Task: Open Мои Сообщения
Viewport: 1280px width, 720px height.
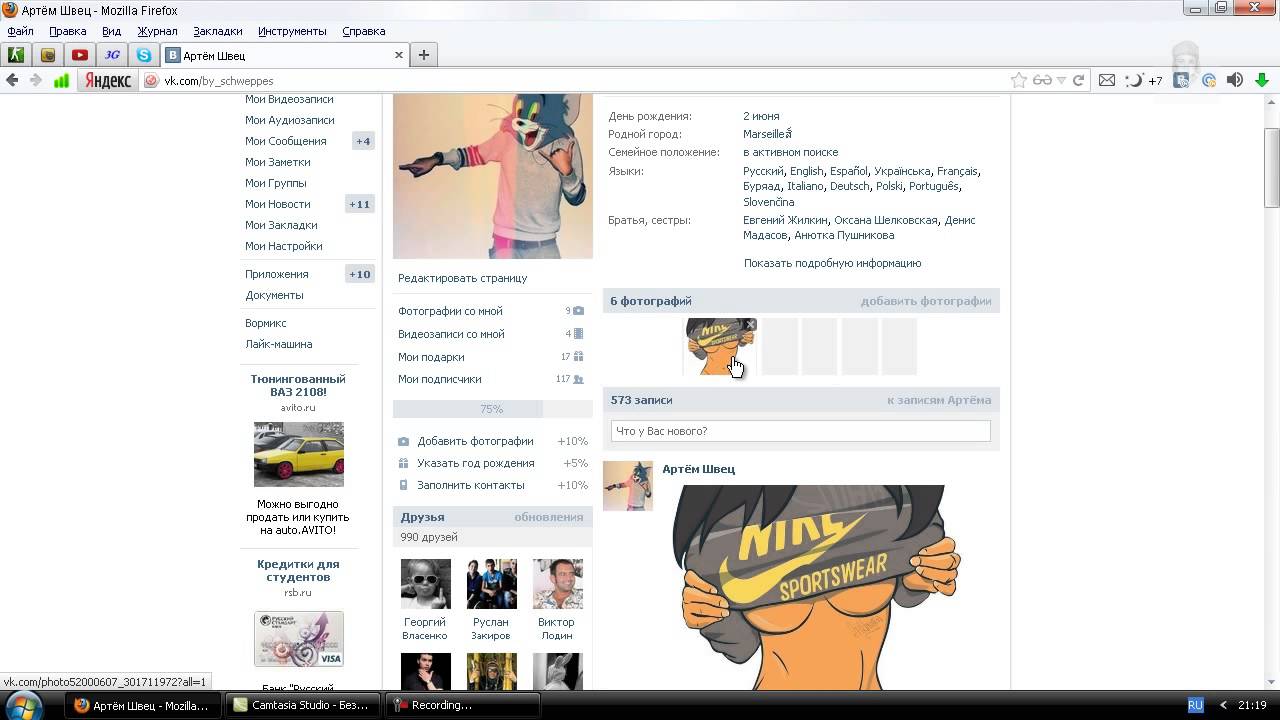Action: click(x=286, y=141)
